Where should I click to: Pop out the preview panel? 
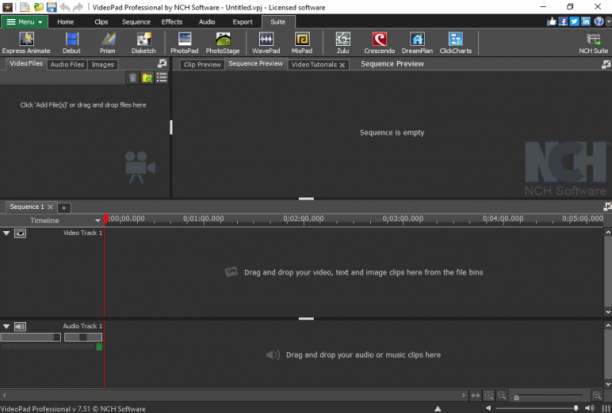click(x=606, y=64)
